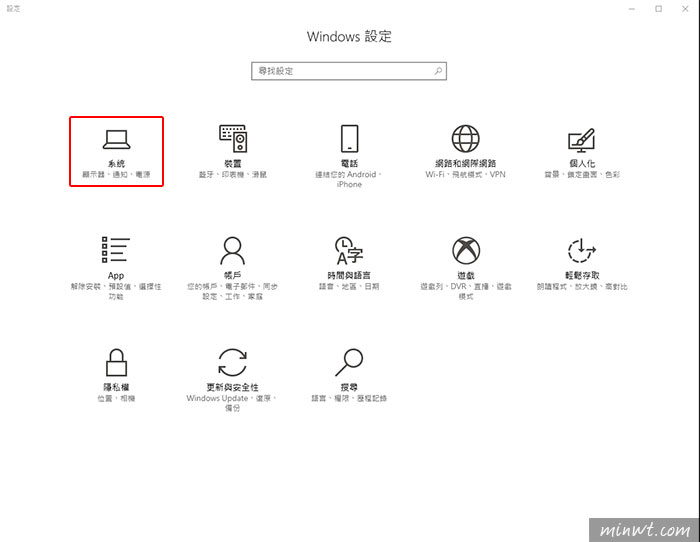Open the 網路和網際網路 globe icon
The height and width of the screenshot is (542, 700).
pos(466,138)
